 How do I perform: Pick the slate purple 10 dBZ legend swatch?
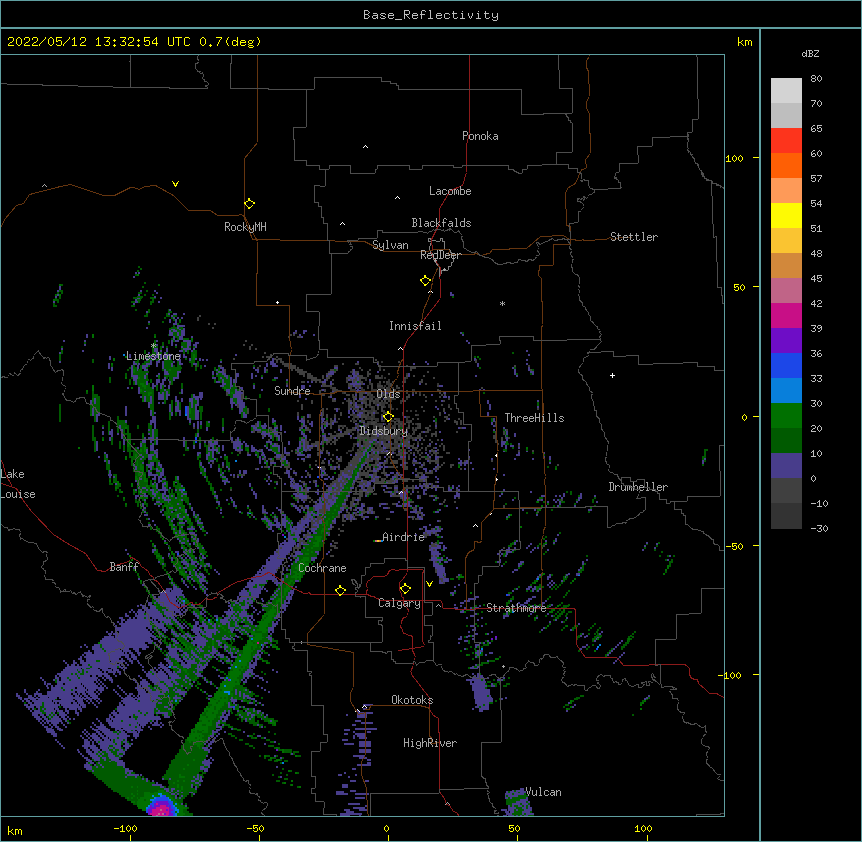point(786,466)
